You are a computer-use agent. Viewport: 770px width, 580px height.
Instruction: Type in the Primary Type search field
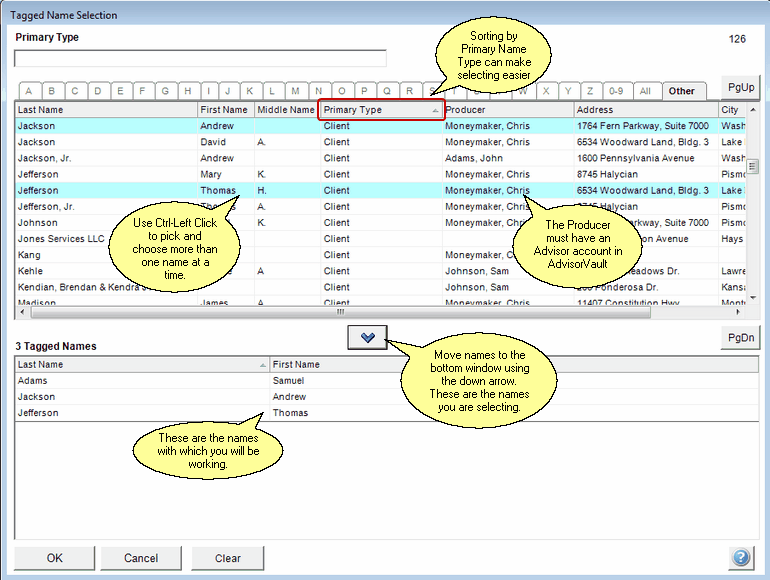point(200,58)
